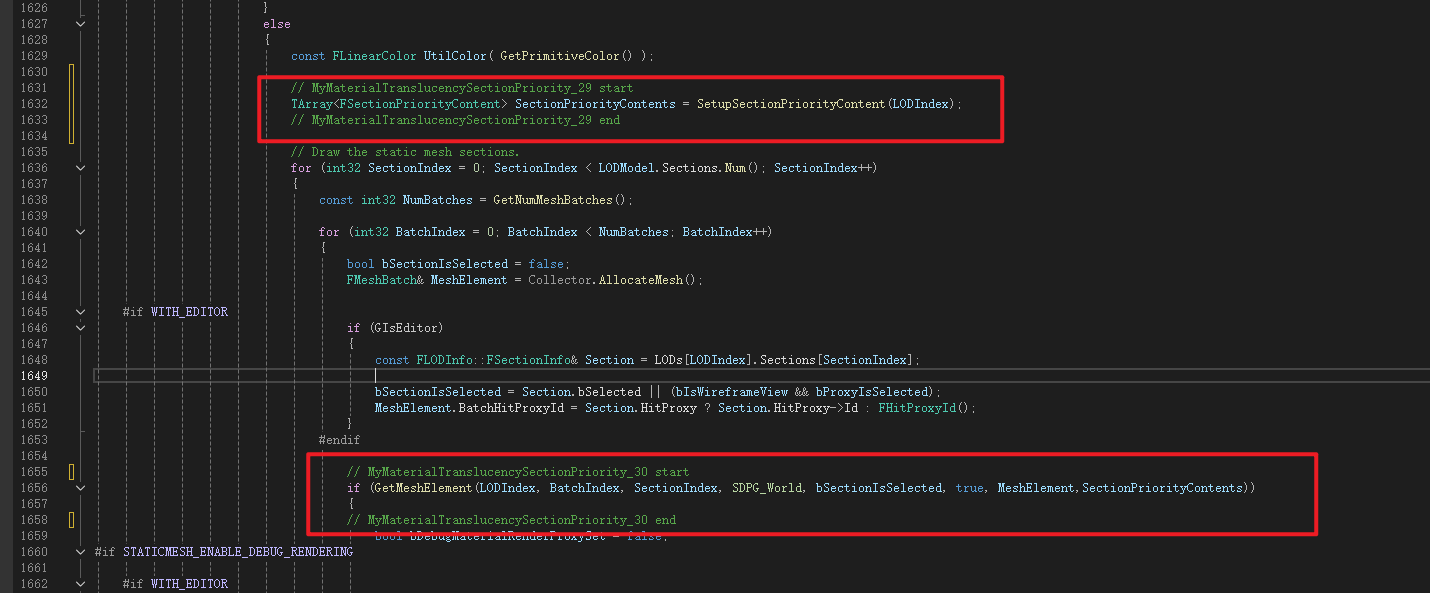Fold the #if WITH_EDITOR region at line 1645
This screenshot has height=593, width=1430.
pos(80,312)
